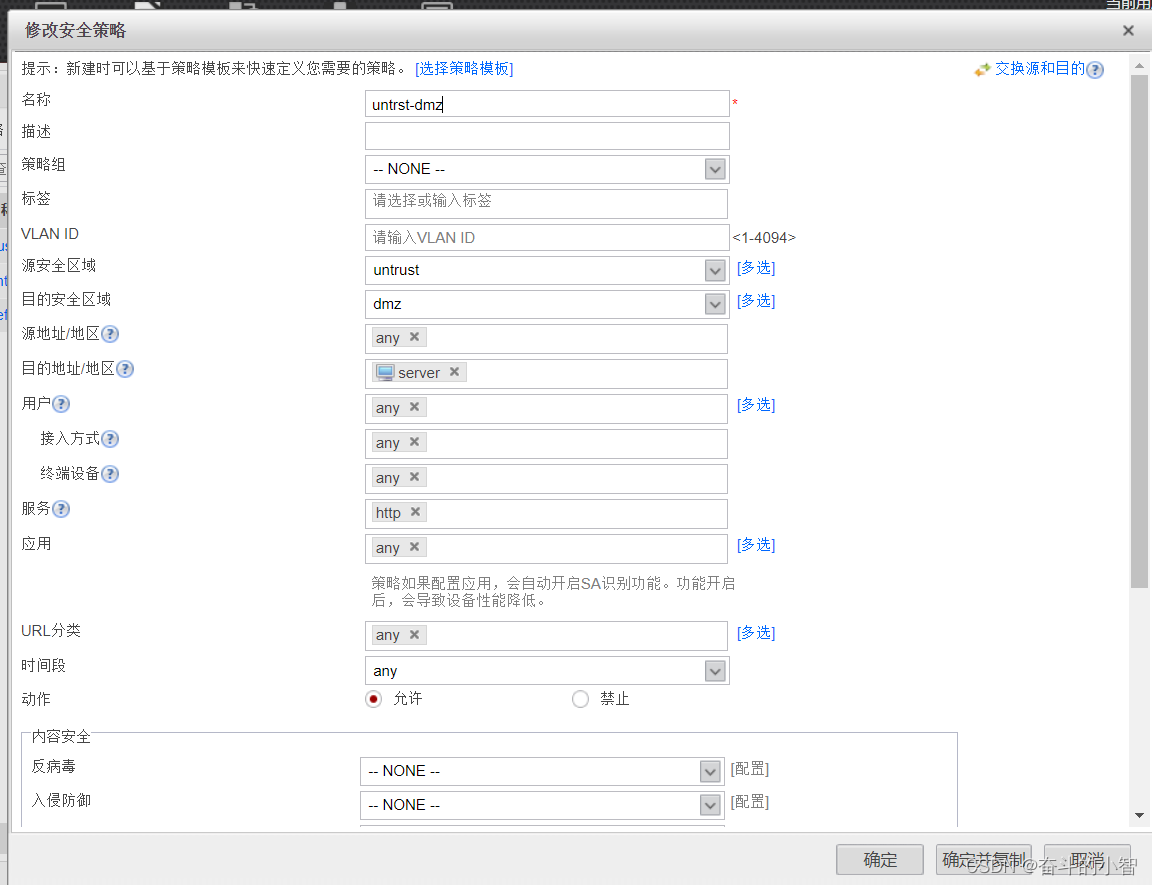Open the 时间段 dropdown
The image size is (1152, 885).
[715, 671]
